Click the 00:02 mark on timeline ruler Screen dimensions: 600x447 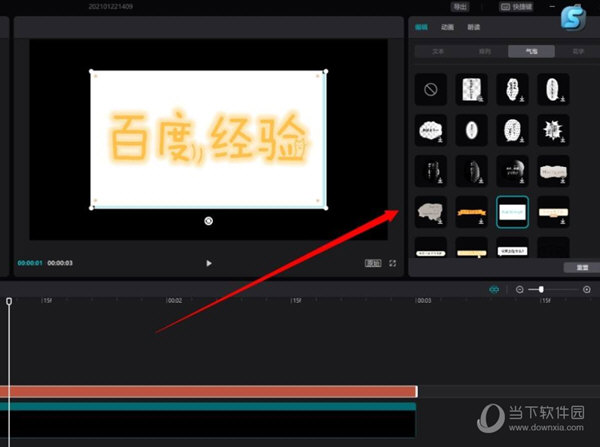pos(174,301)
